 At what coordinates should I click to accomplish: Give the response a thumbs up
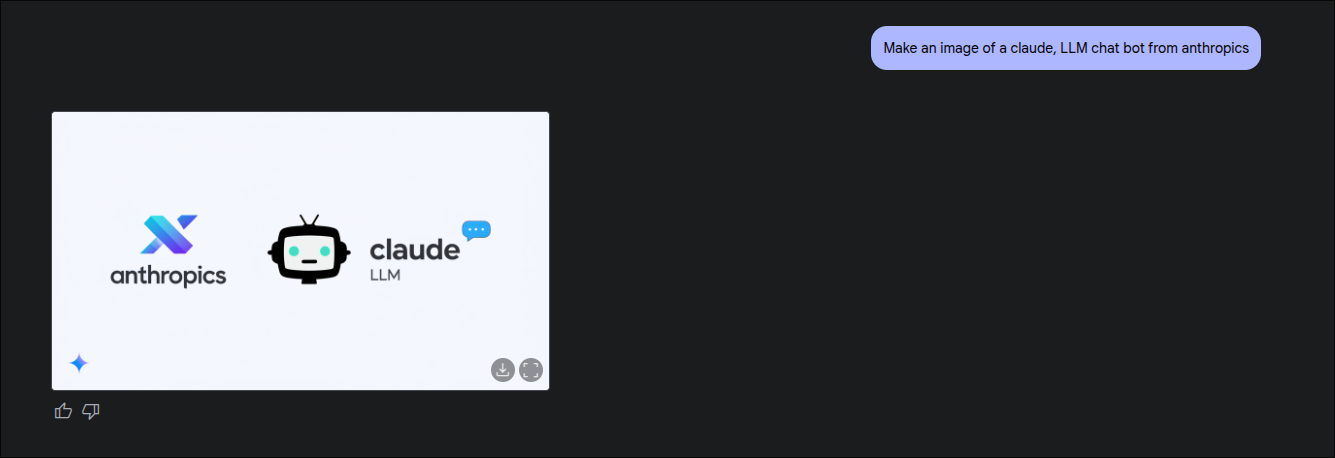coord(63,410)
